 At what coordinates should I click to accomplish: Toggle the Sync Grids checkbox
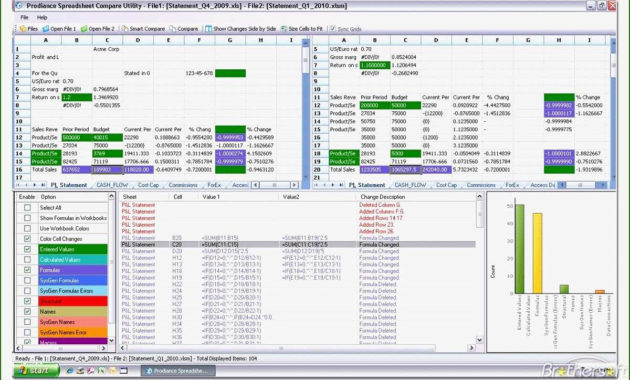(x=333, y=29)
